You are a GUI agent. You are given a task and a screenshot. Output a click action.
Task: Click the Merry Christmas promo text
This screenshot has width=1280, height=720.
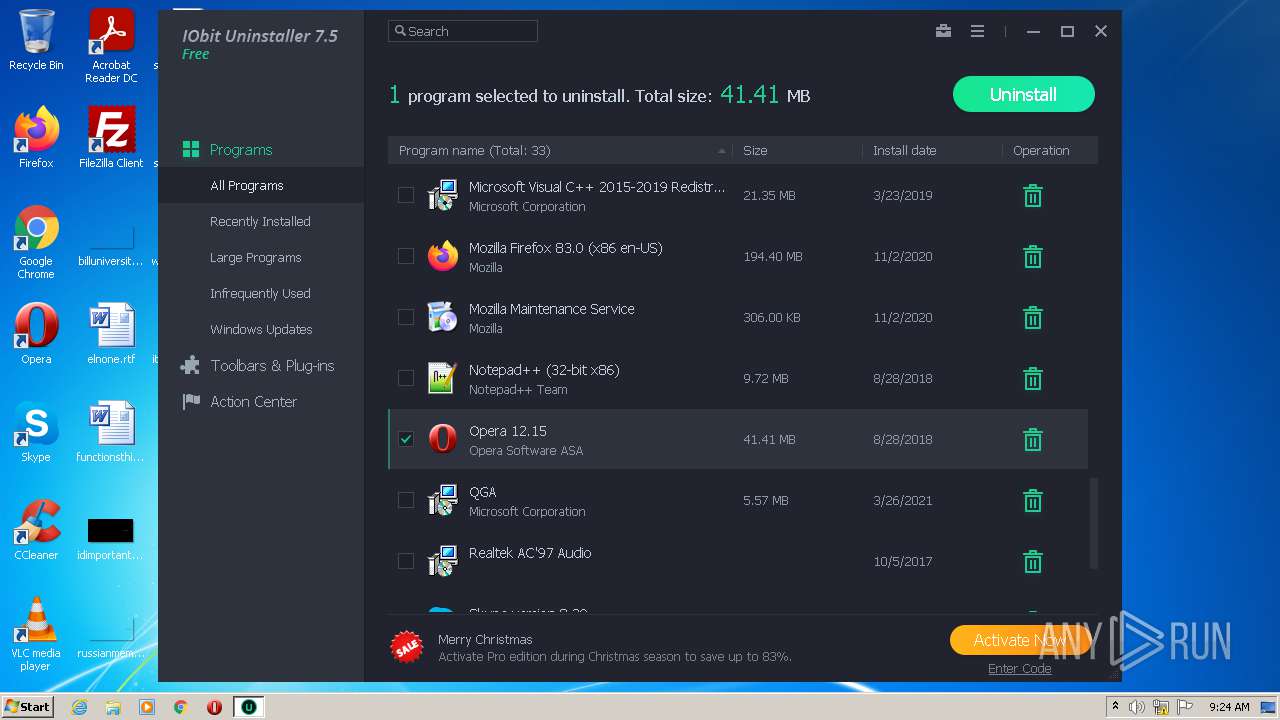tap(485, 640)
